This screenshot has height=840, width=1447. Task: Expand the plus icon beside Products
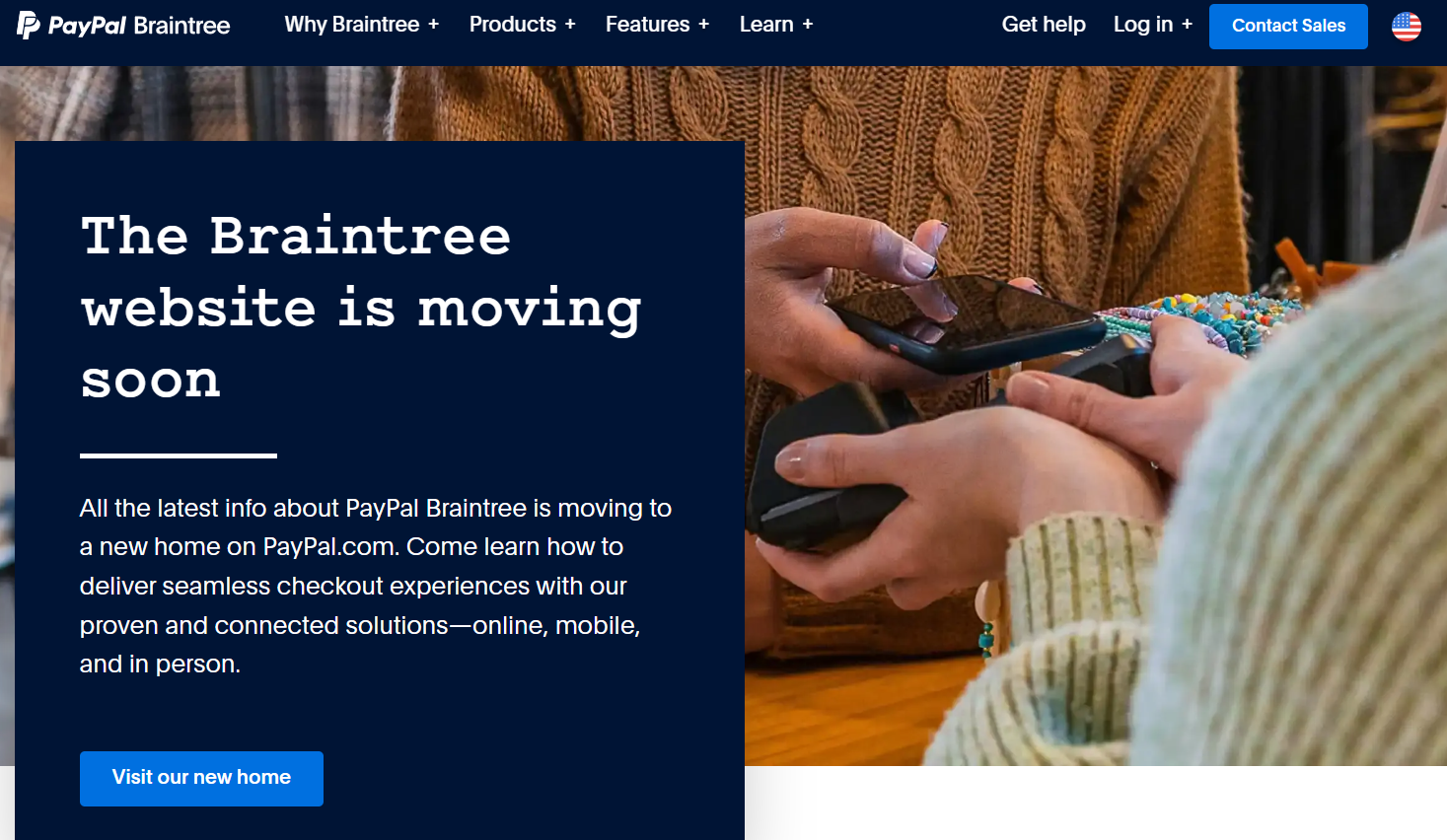pyautogui.click(x=570, y=25)
